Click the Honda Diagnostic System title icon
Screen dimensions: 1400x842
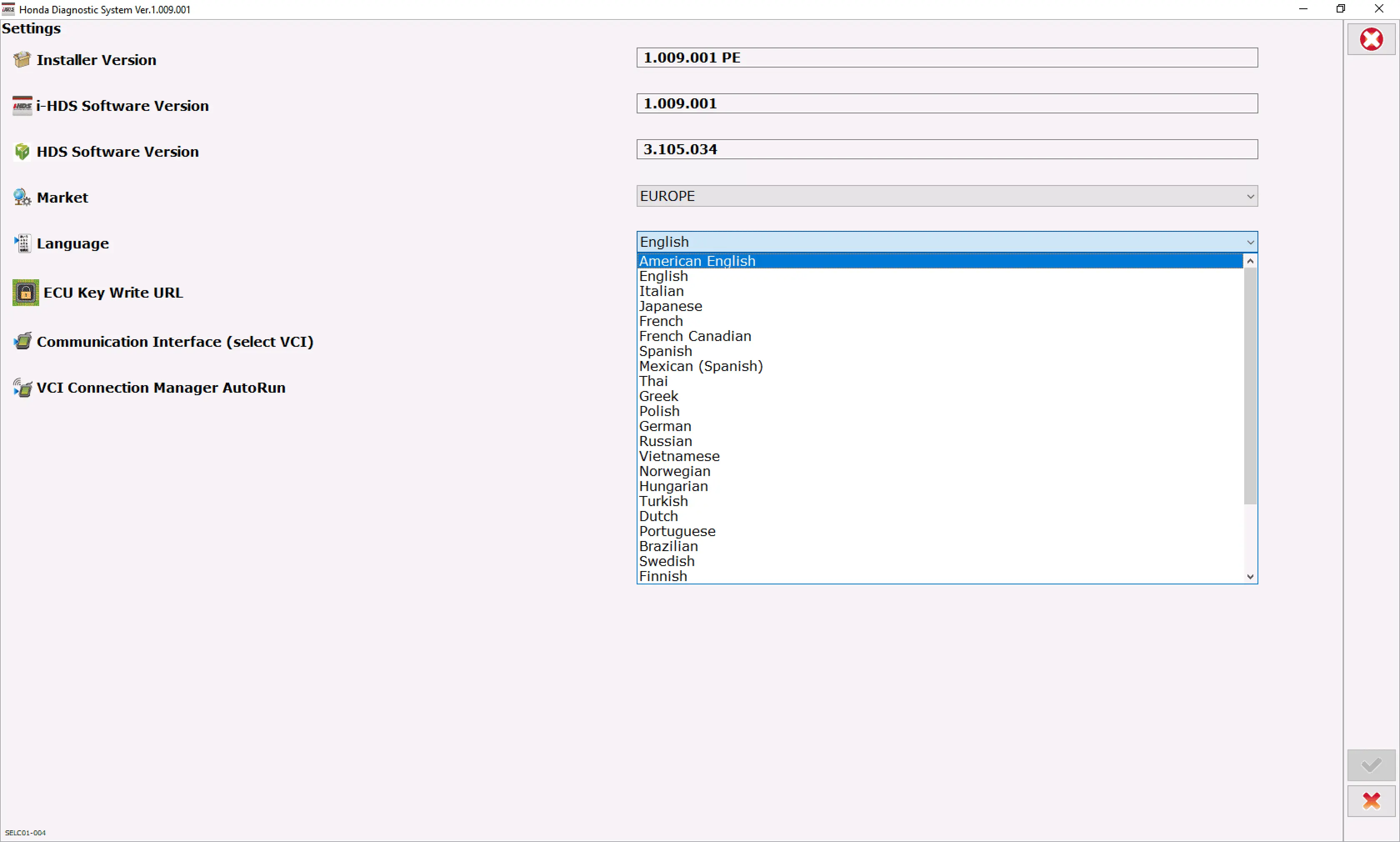(x=8, y=9)
